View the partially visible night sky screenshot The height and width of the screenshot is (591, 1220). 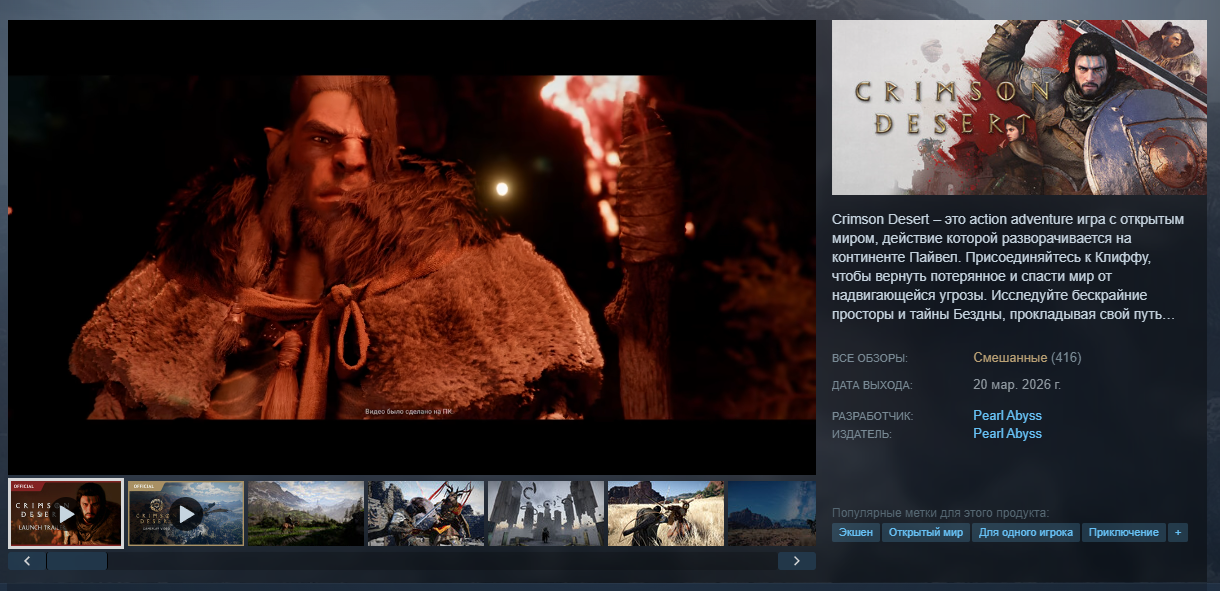[x=772, y=513]
